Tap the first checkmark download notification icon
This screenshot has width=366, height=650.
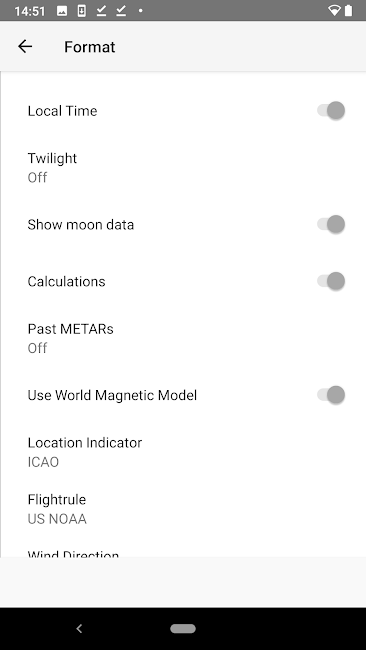pos(101,11)
